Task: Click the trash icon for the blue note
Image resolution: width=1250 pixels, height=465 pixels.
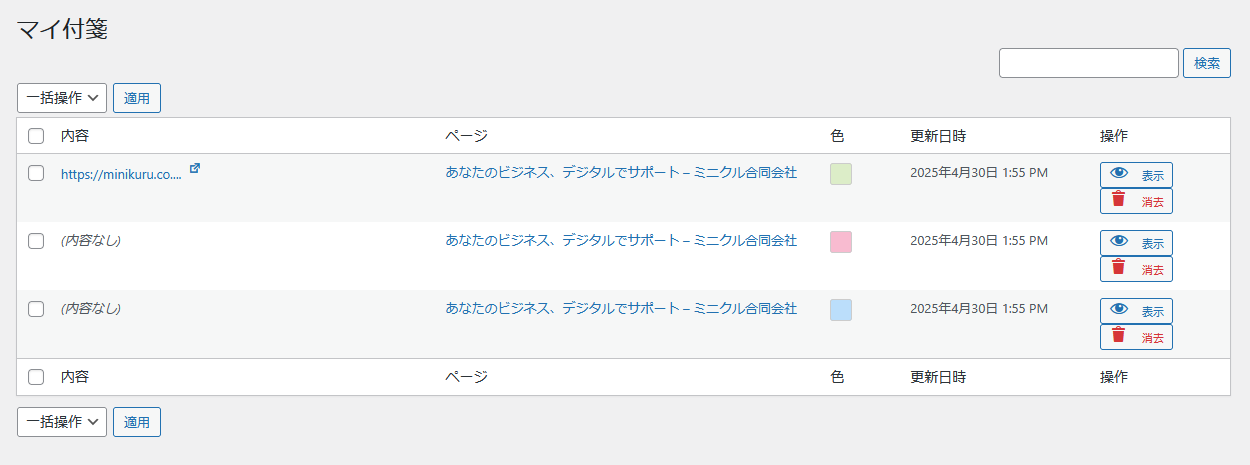Action: point(1119,336)
